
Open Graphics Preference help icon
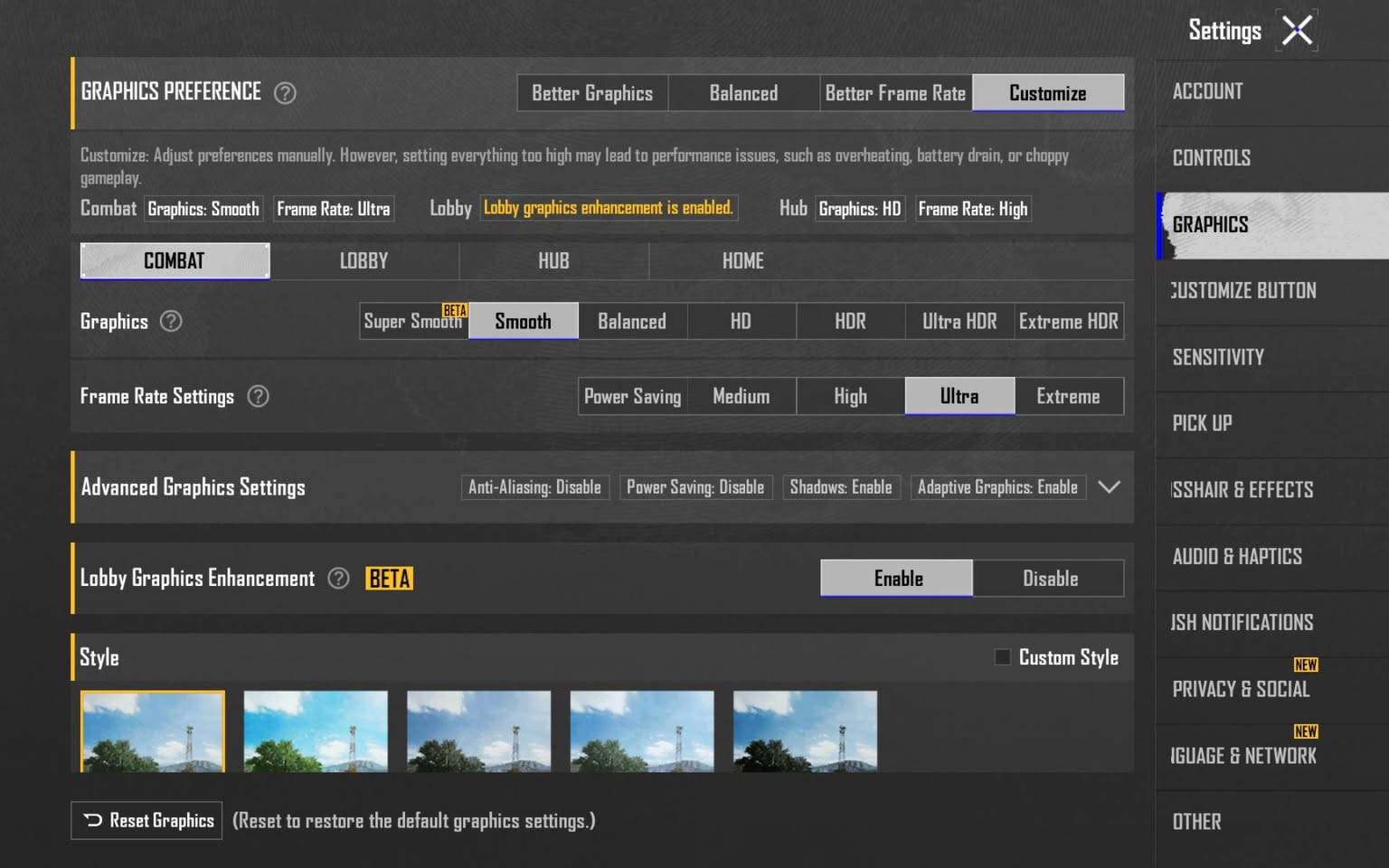click(285, 93)
